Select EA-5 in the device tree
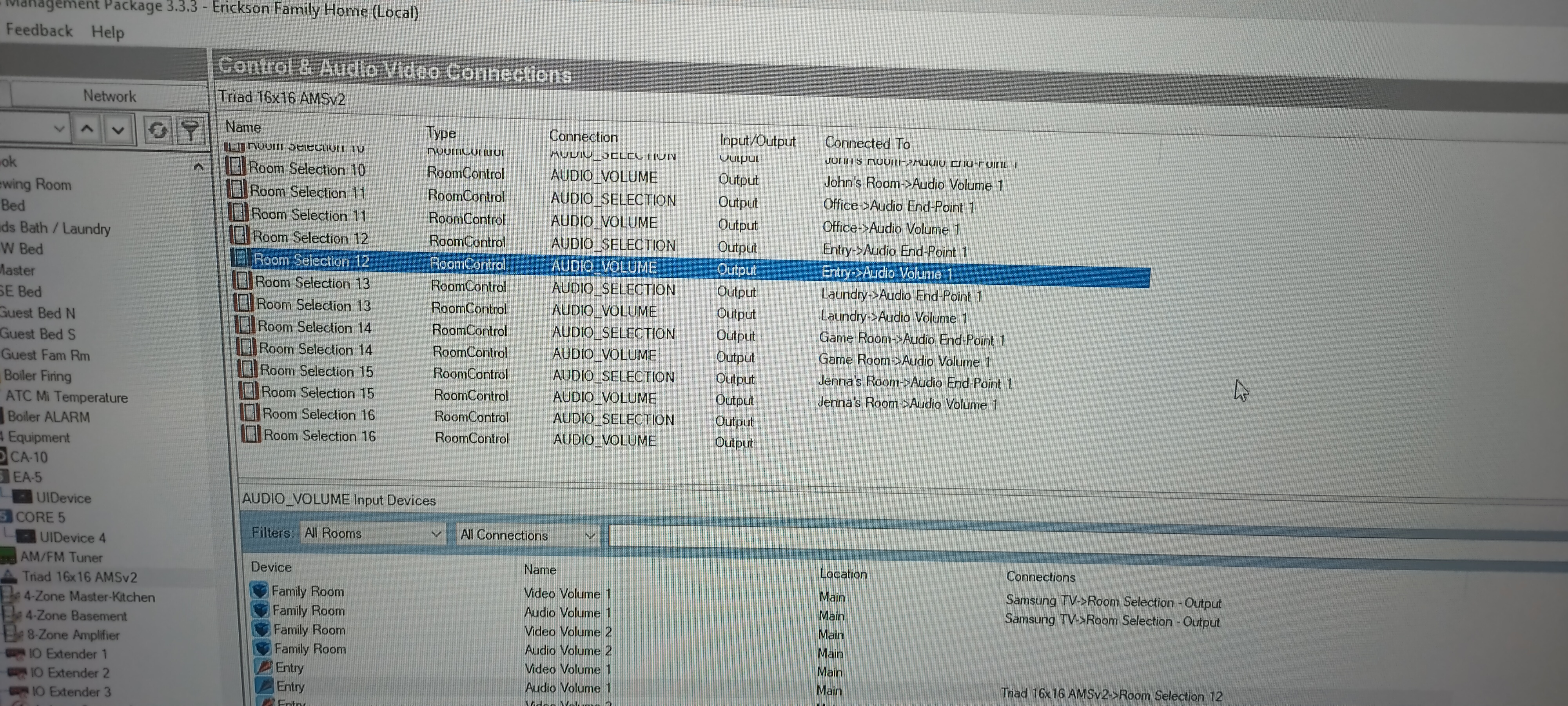 27,477
